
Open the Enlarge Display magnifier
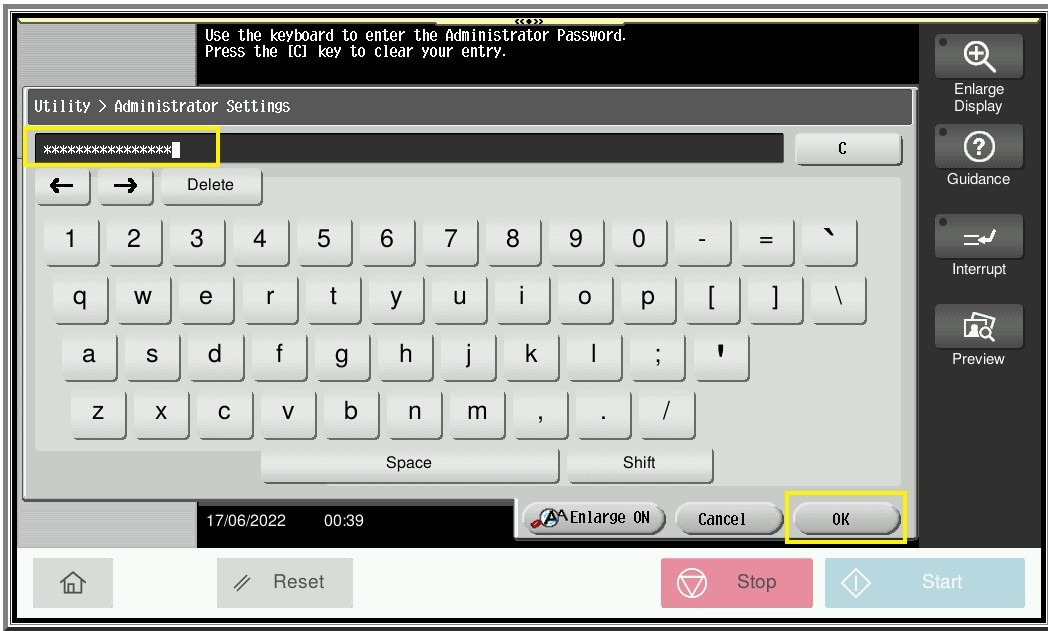[x=978, y=57]
